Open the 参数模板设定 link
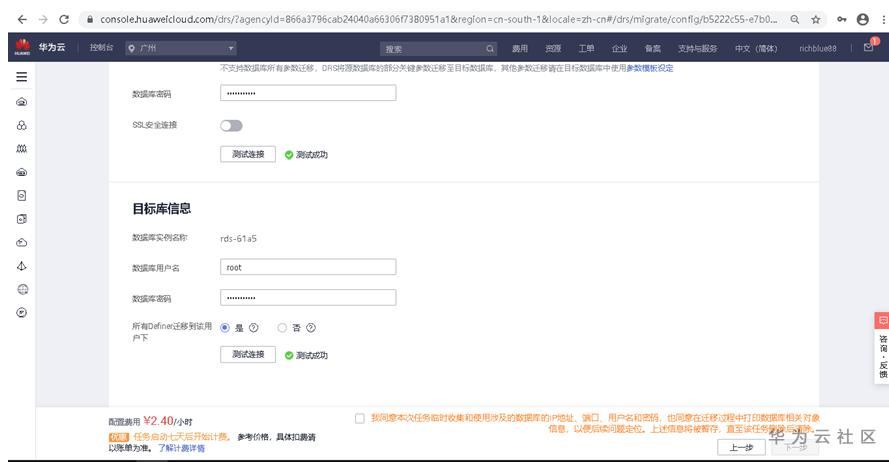The height and width of the screenshot is (462, 889). click(650, 68)
